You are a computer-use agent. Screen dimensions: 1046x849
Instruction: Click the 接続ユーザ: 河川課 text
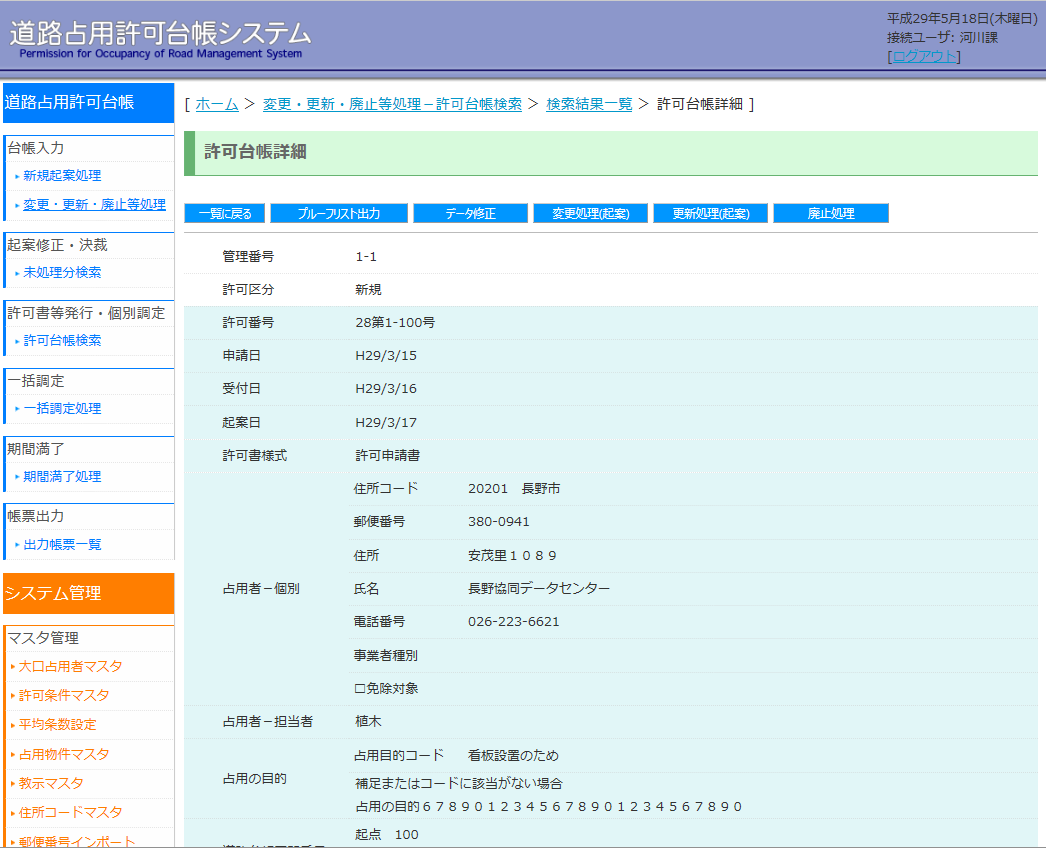[942, 37]
